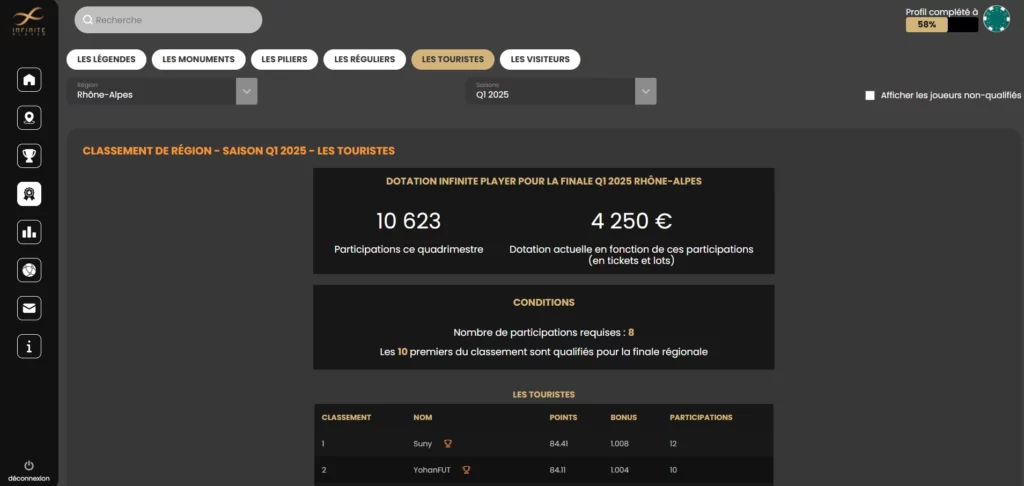
Task: Click the 10 623 participations figure
Action: pos(409,221)
